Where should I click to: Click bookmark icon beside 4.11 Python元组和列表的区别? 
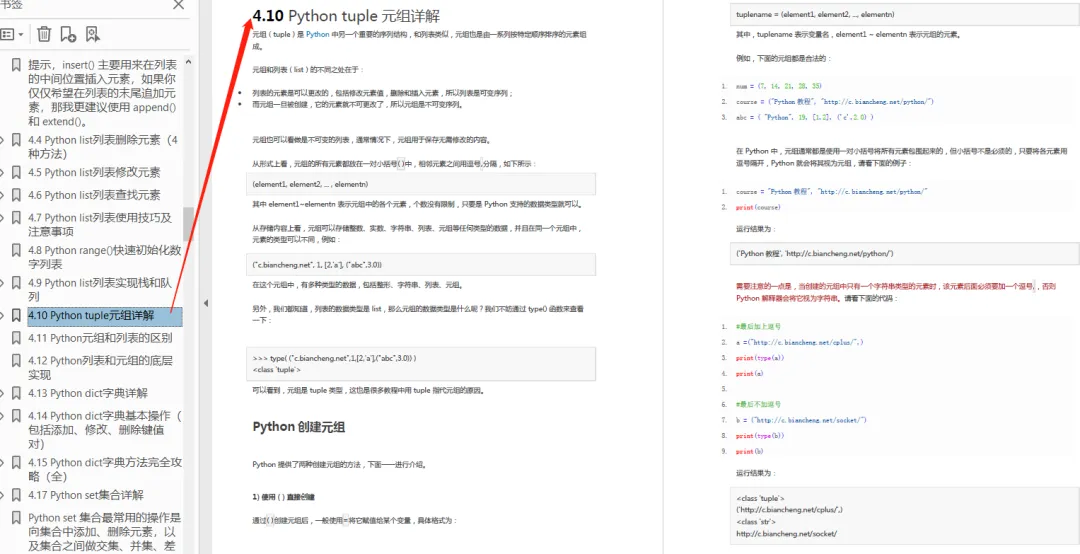(17, 338)
